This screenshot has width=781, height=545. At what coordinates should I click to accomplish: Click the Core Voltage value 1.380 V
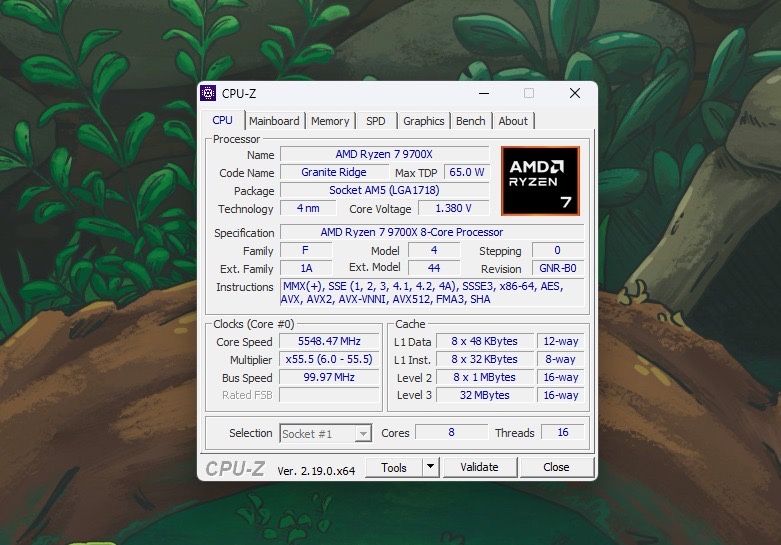(x=453, y=208)
